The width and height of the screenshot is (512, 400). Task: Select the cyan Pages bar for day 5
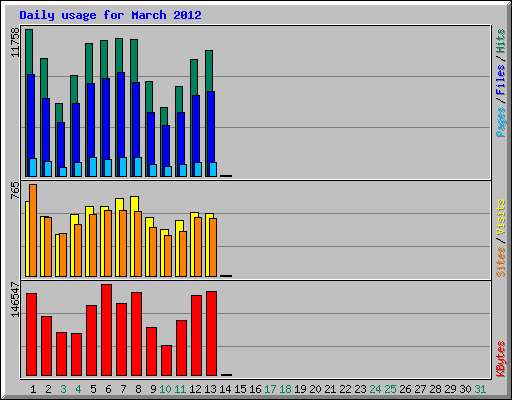click(x=93, y=167)
